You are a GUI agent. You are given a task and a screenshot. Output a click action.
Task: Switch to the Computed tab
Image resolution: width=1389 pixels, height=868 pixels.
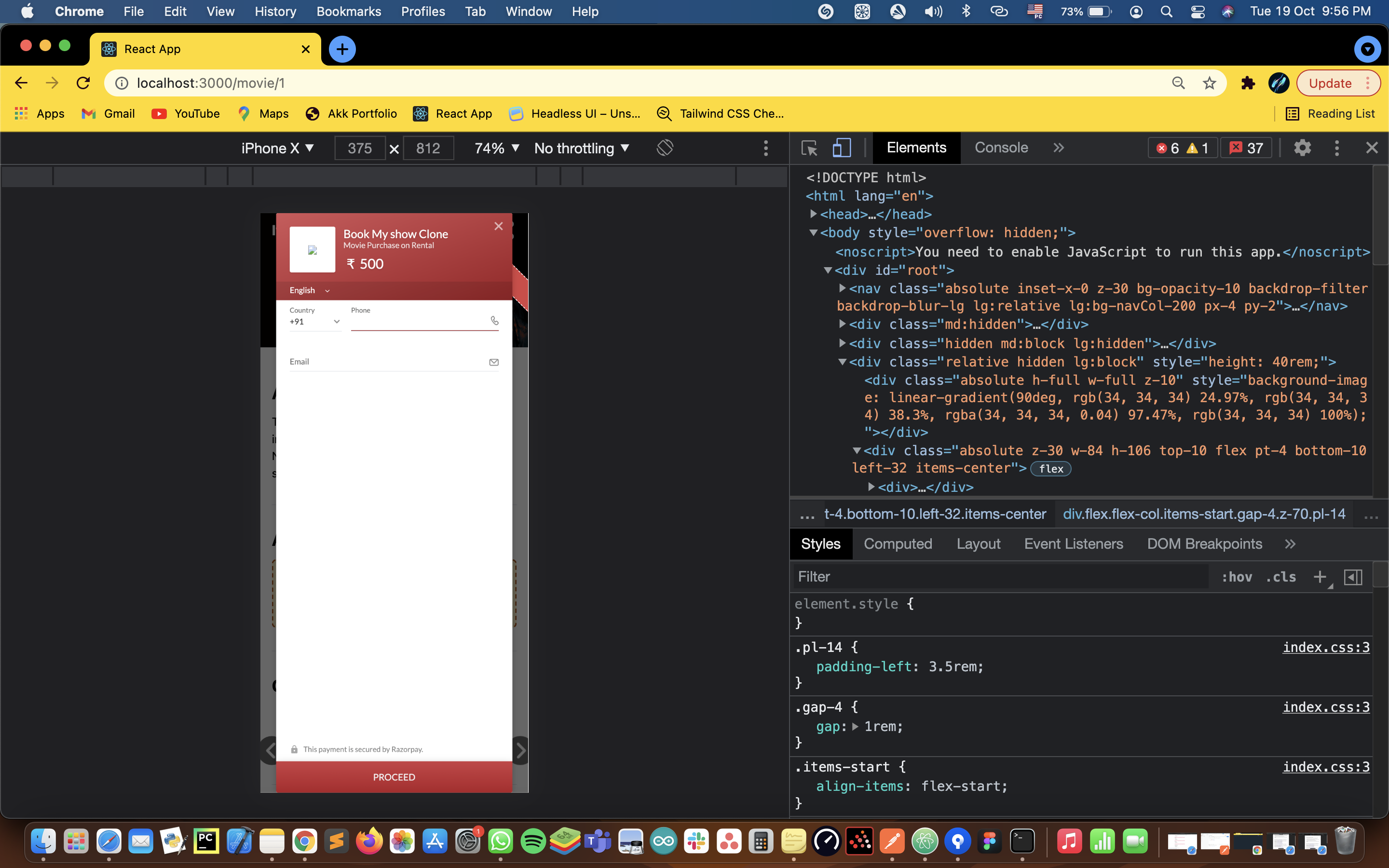pyautogui.click(x=898, y=543)
